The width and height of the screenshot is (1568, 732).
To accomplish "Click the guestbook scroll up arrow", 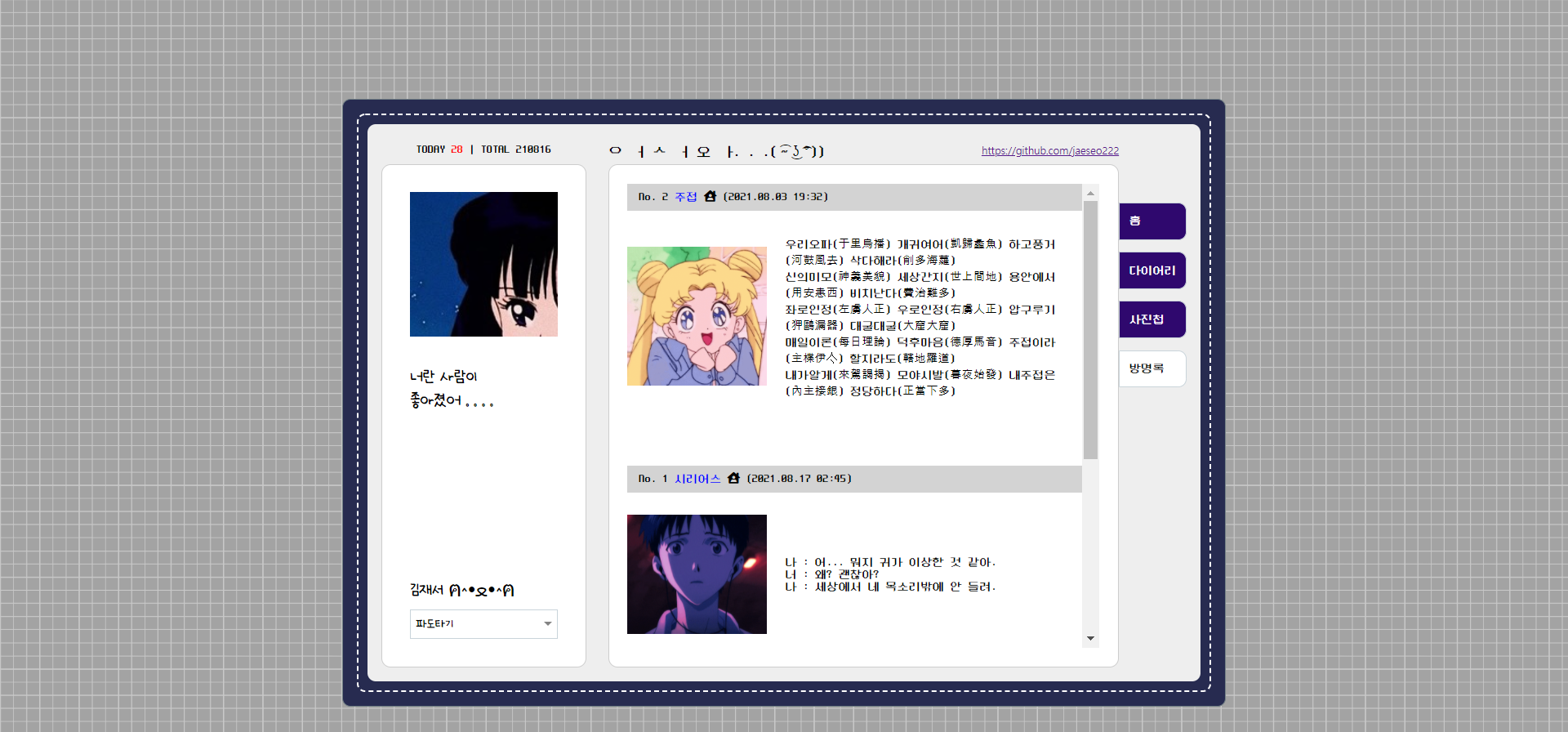I will click(x=1090, y=193).
